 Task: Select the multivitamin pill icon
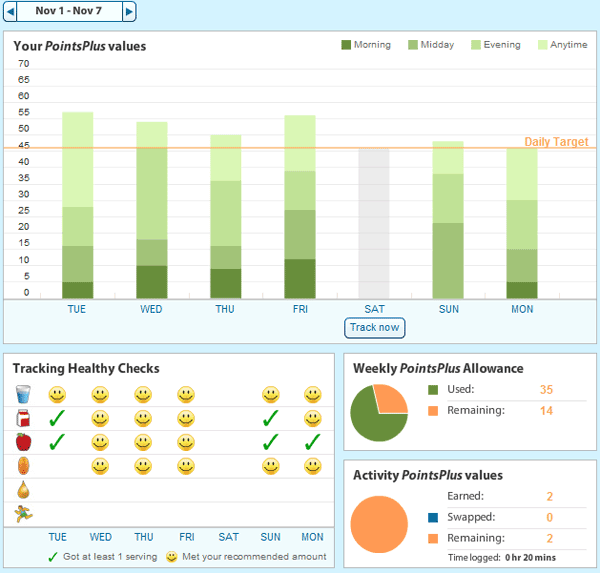click(x=23, y=466)
